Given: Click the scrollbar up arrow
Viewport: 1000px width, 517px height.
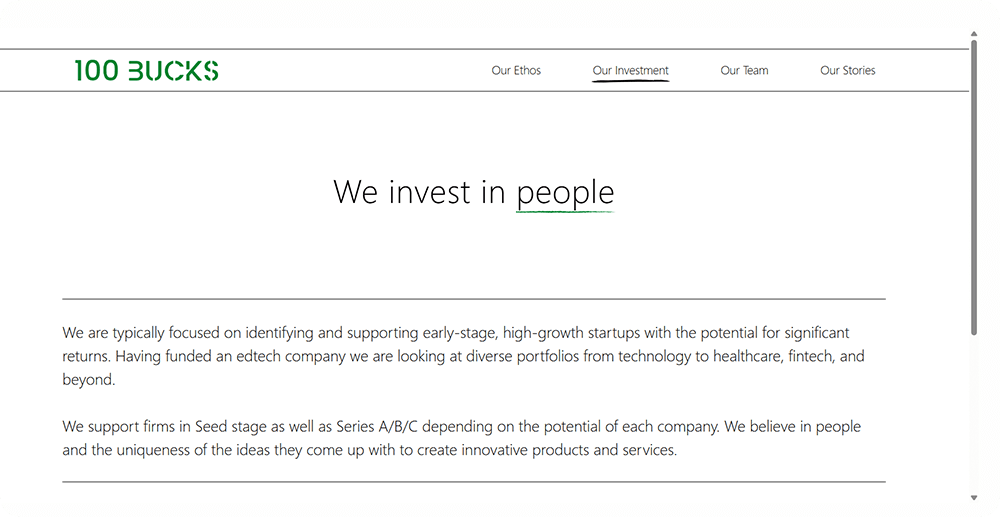Looking at the screenshot, I should click(974, 34).
